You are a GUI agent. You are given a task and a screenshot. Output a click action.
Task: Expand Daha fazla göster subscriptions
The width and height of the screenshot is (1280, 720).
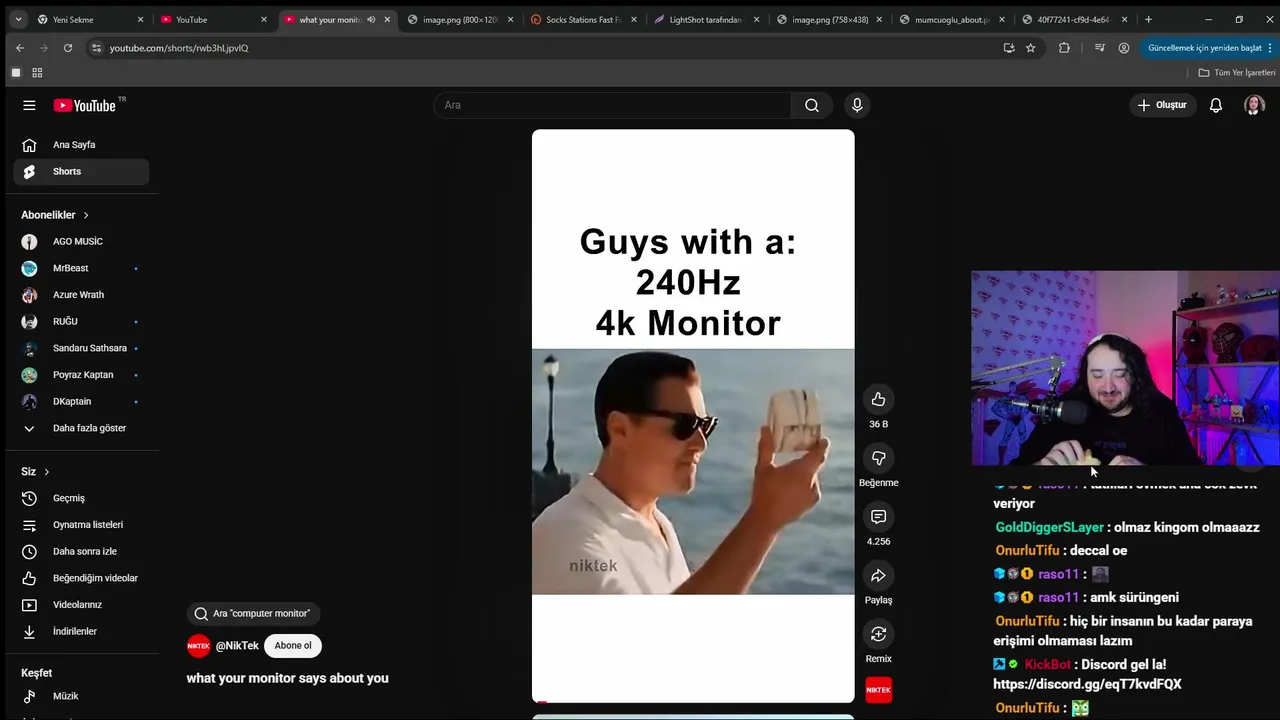(x=81, y=428)
